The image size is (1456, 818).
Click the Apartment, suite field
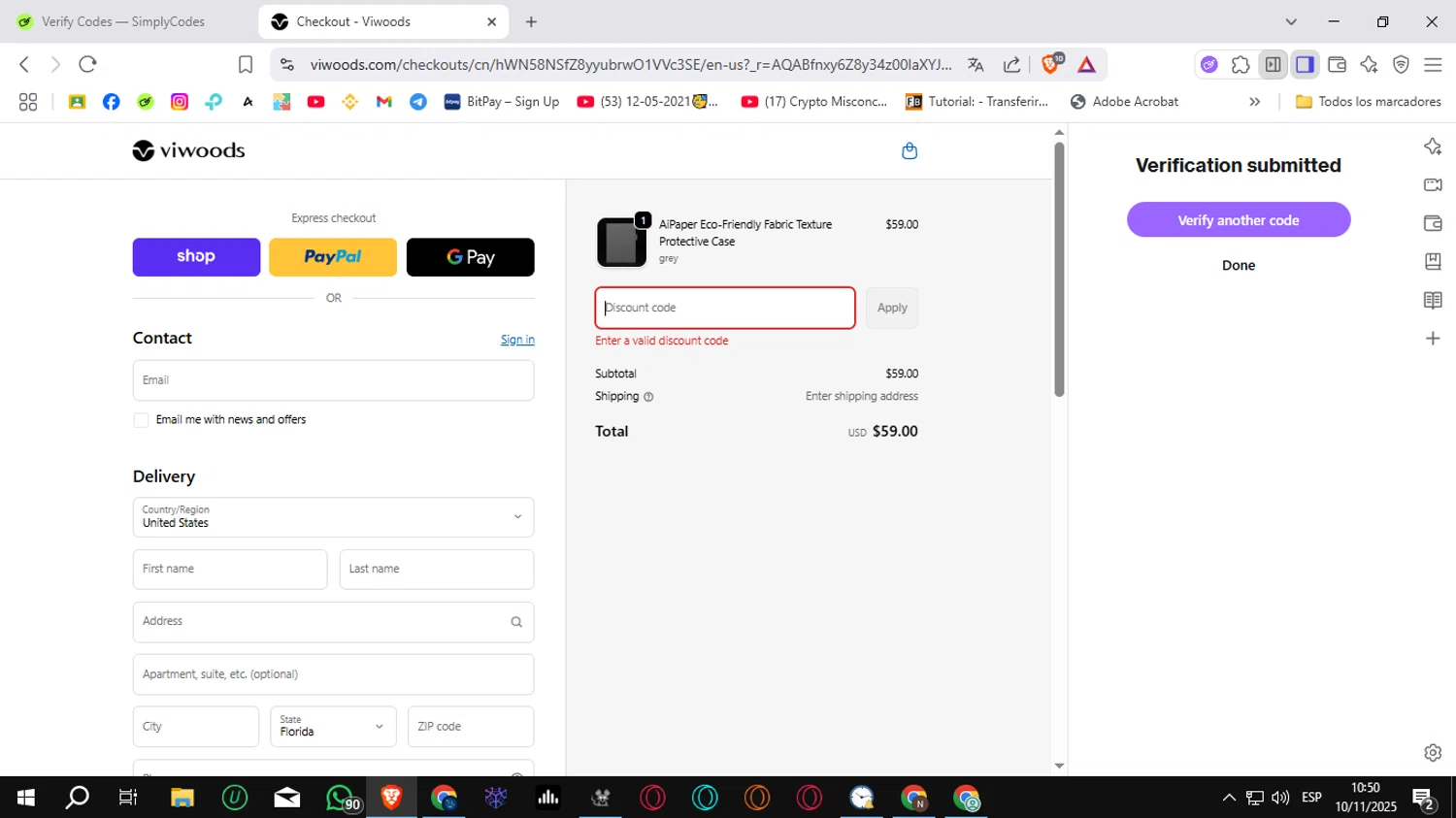333,674
